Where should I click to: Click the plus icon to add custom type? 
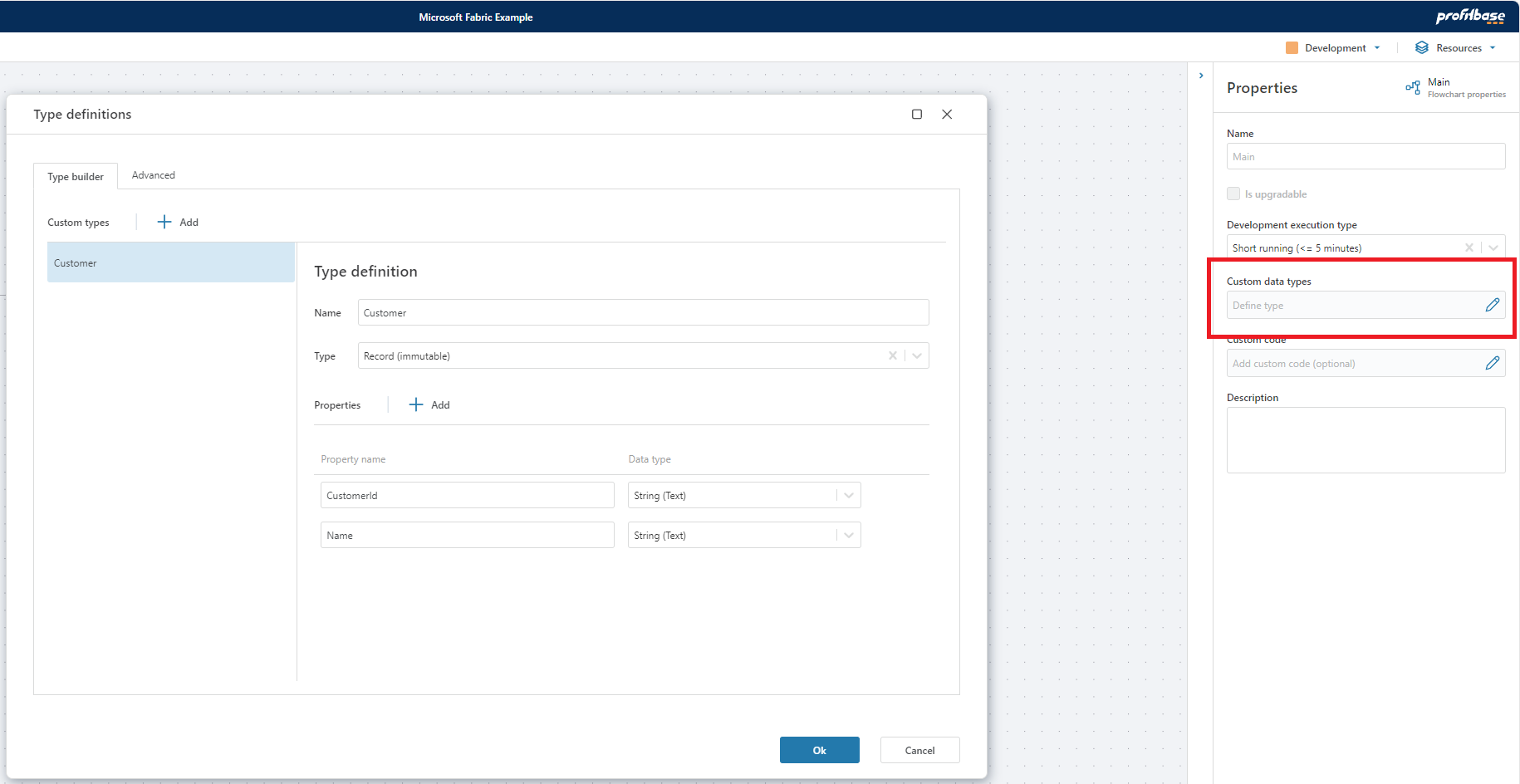pos(164,222)
